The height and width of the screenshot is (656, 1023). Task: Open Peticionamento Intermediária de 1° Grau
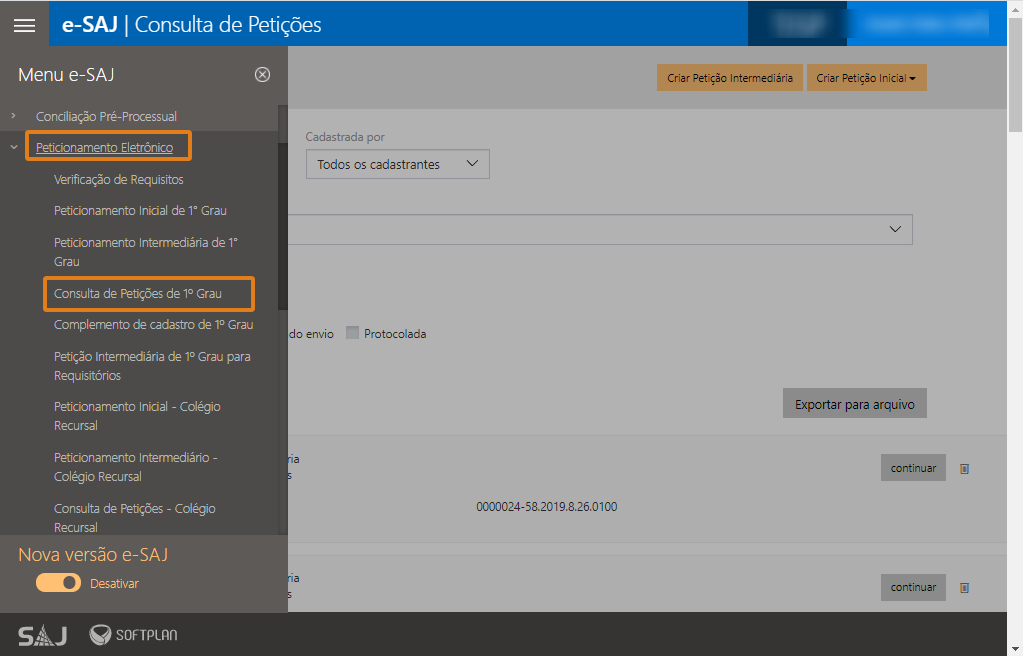(x=145, y=252)
